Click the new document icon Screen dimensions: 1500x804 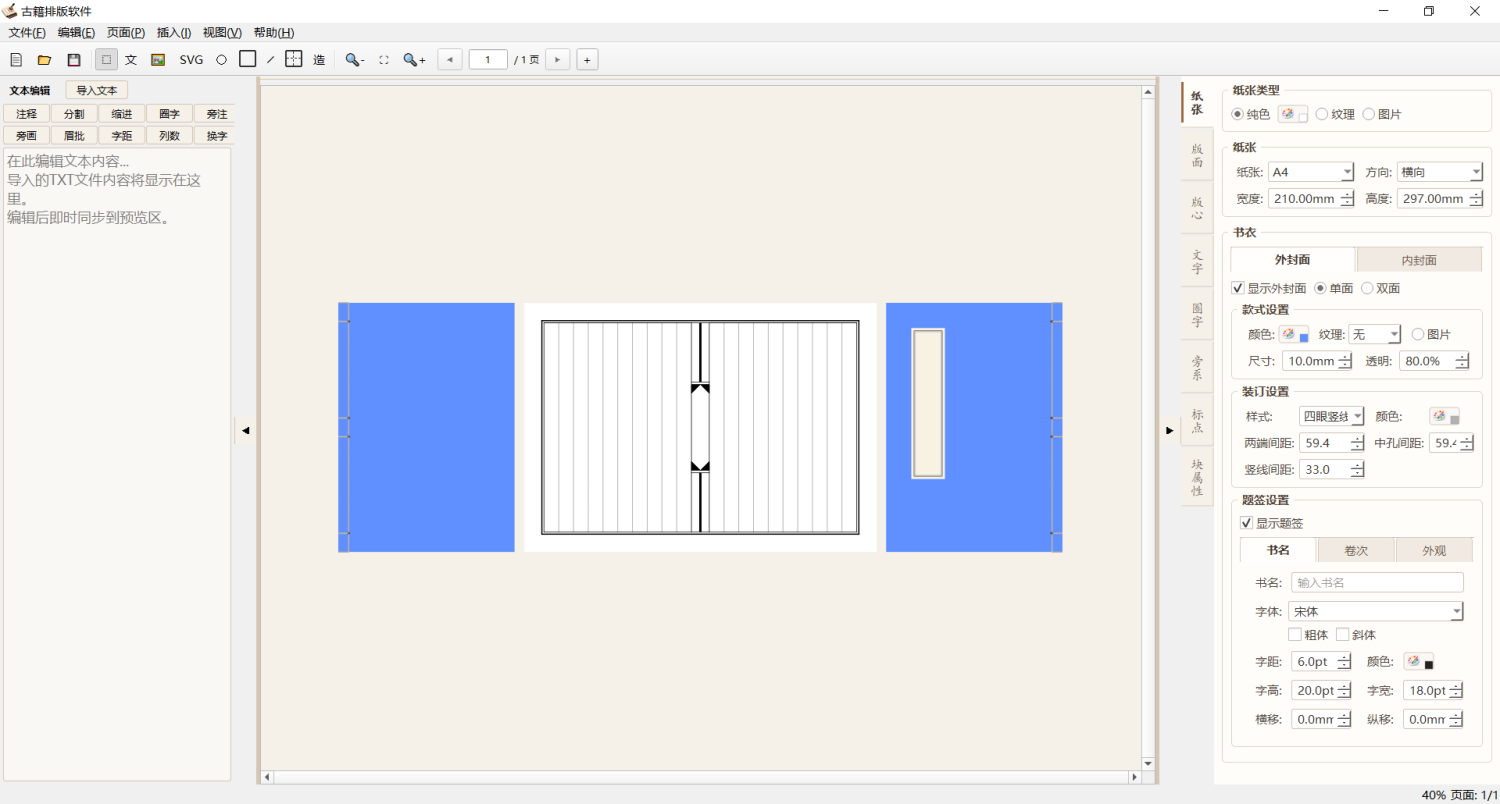(x=16, y=60)
